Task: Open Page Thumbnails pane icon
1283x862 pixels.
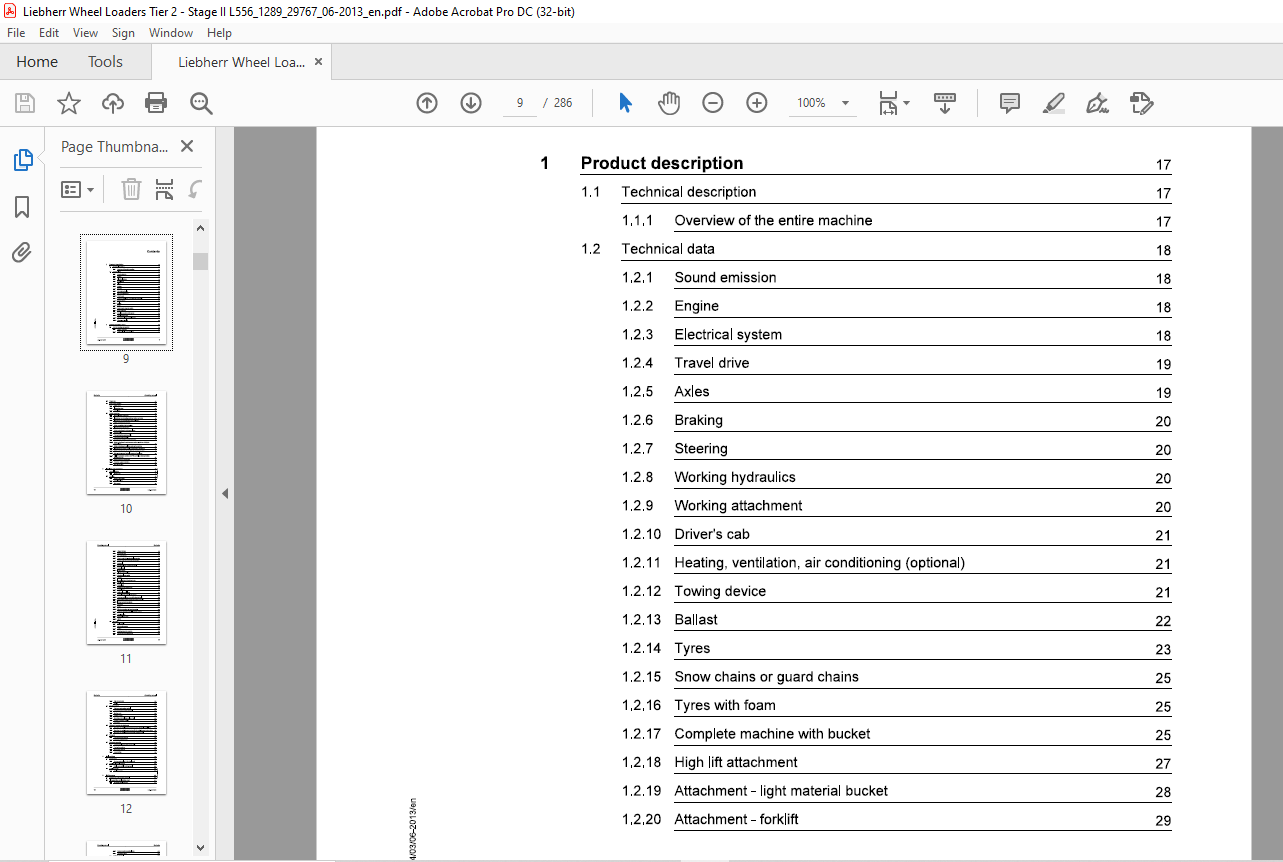Action: pos(22,160)
